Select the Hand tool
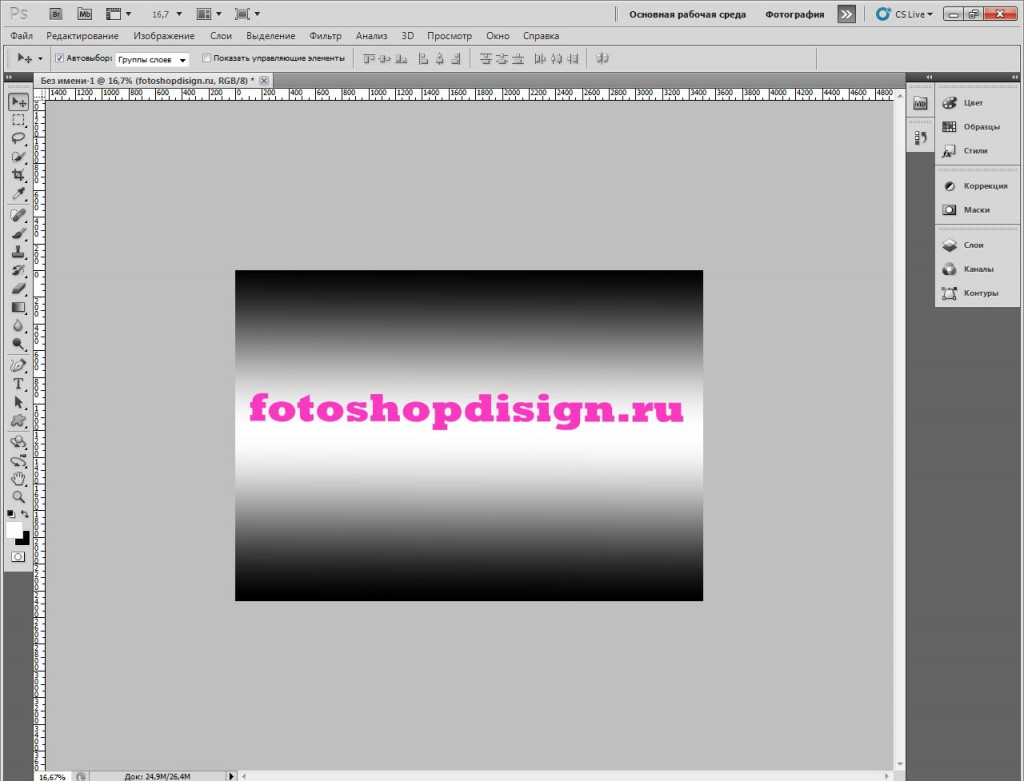This screenshot has height=781, width=1024. tap(18, 479)
